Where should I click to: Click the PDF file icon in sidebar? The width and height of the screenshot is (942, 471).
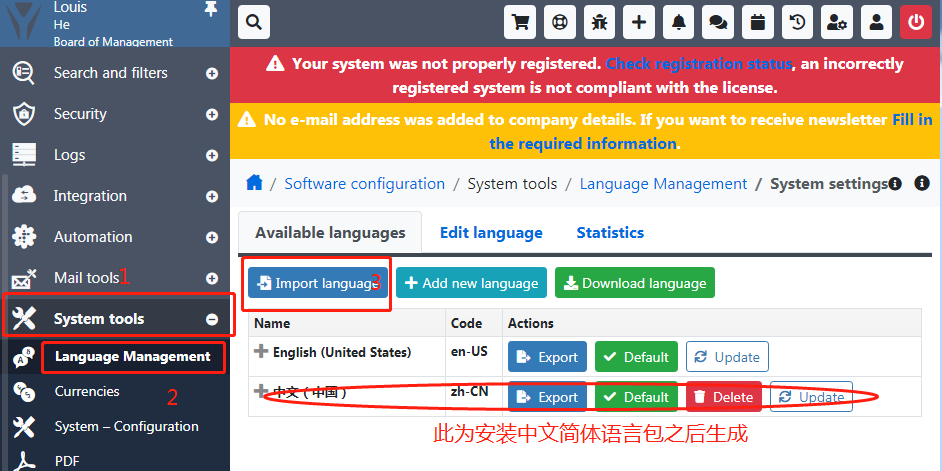coord(23,461)
